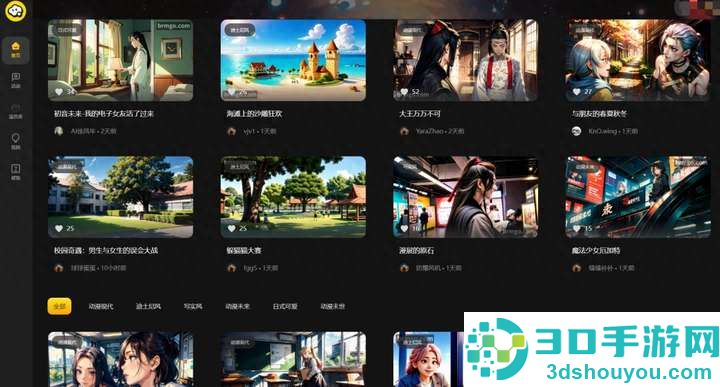This screenshot has width=720, height=387.
Task: Click the author name fgg5
Action: click(x=250, y=268)
